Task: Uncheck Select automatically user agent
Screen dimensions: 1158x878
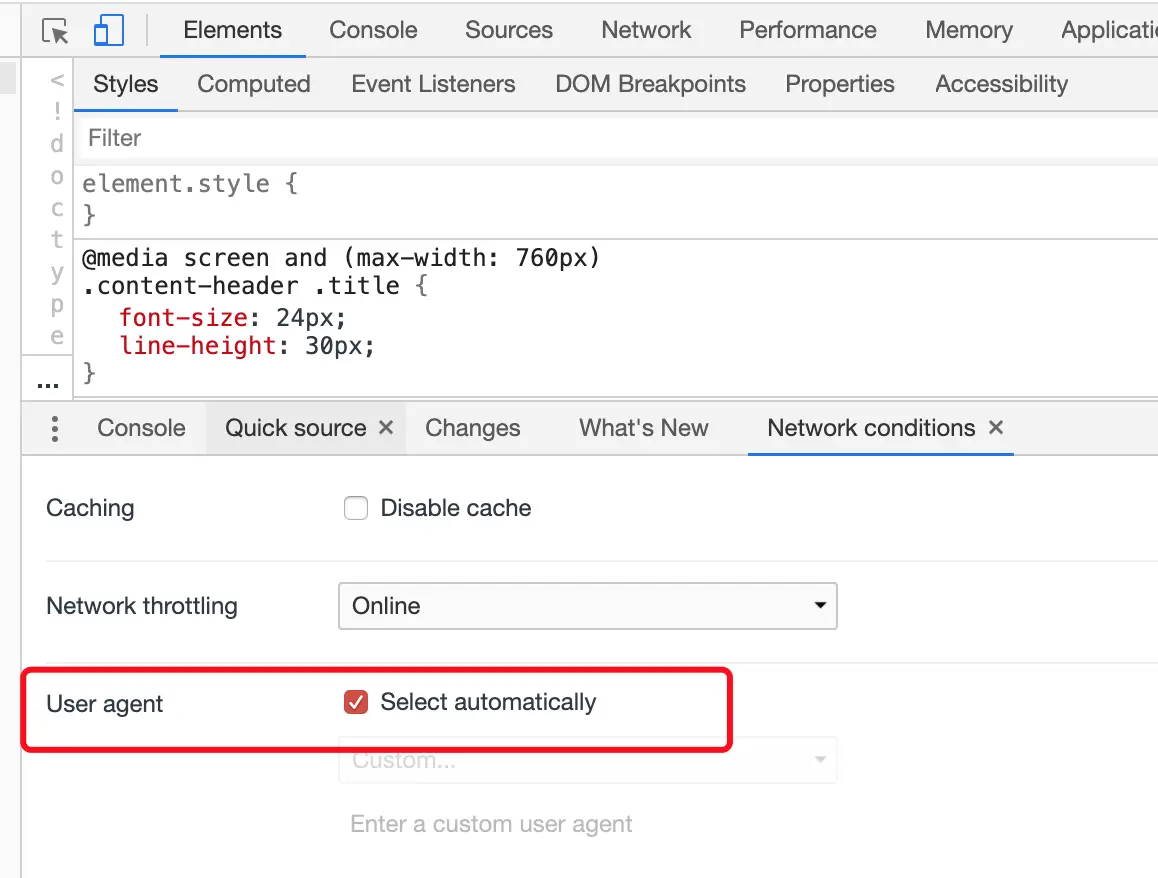Action: (356, 703)
